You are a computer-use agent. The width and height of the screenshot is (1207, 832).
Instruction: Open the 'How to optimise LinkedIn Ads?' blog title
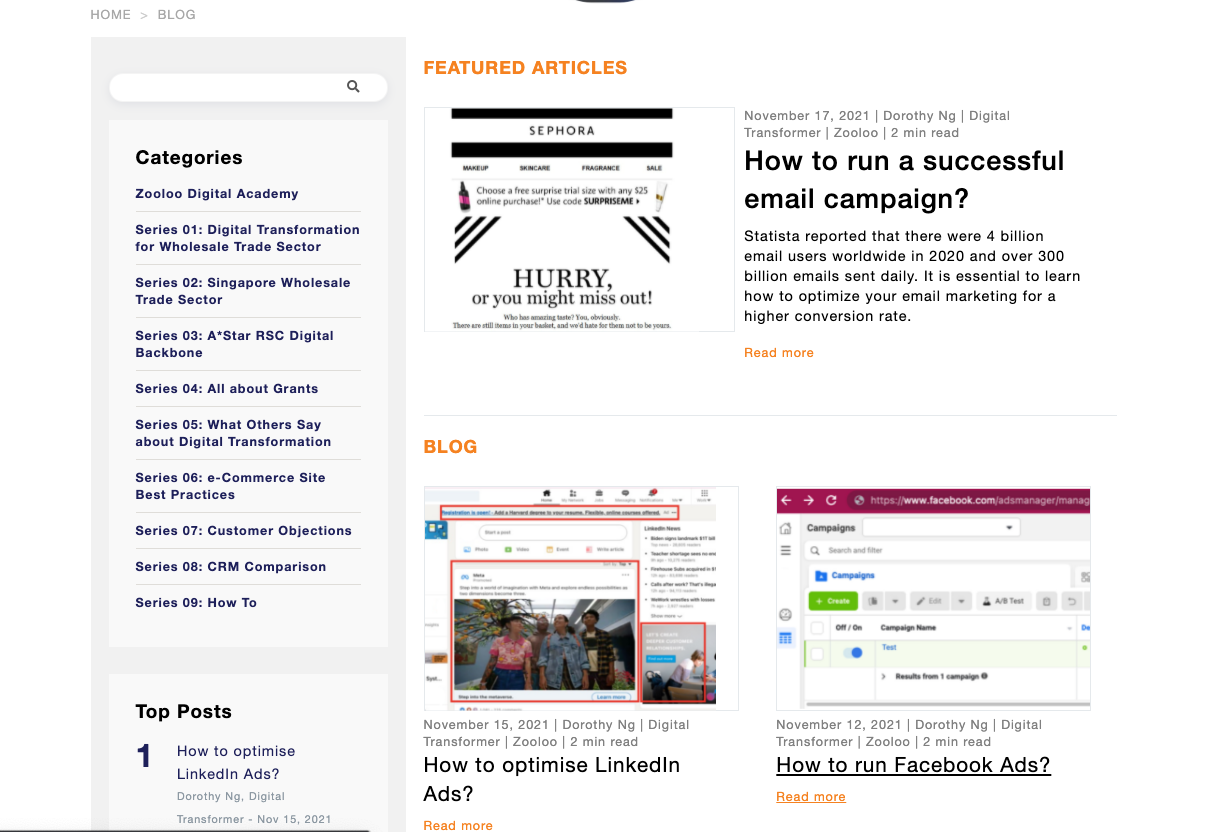[552, 779]
